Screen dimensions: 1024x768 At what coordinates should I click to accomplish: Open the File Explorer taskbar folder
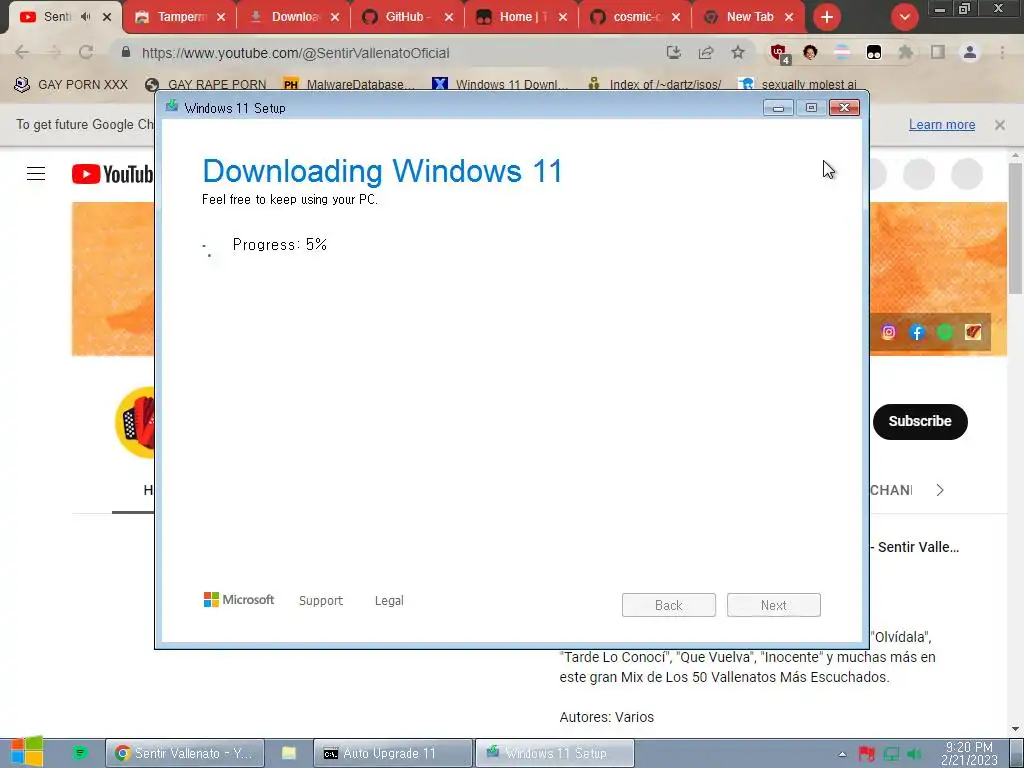click(289, 753)
